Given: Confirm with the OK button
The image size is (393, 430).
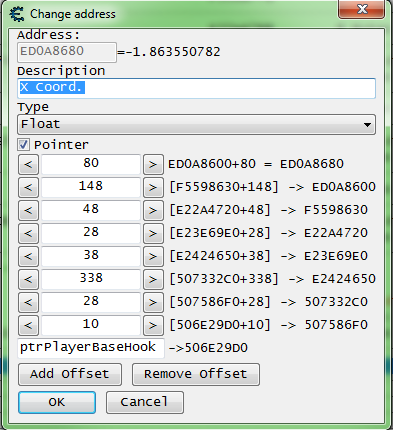Looking at the screenshot, I should pyautogui.click(x=57, y=402).
